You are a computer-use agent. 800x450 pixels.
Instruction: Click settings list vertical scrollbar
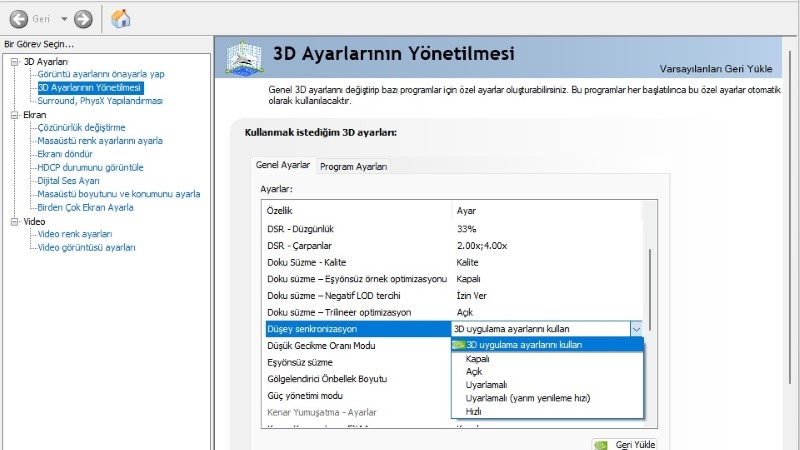[649, 290]
